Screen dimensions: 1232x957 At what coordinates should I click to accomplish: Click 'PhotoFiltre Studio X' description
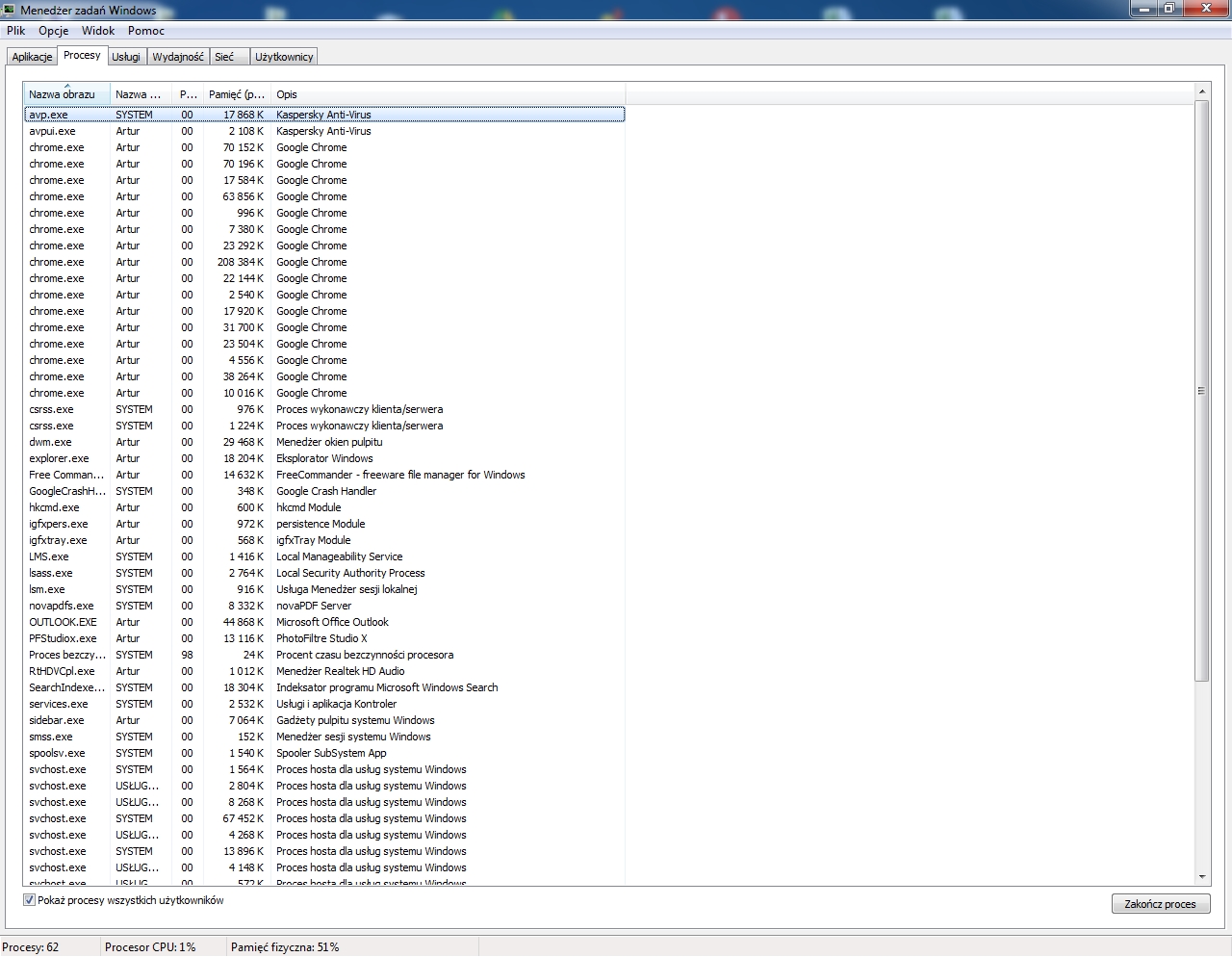pyautogui.click(x=321, y=638)
